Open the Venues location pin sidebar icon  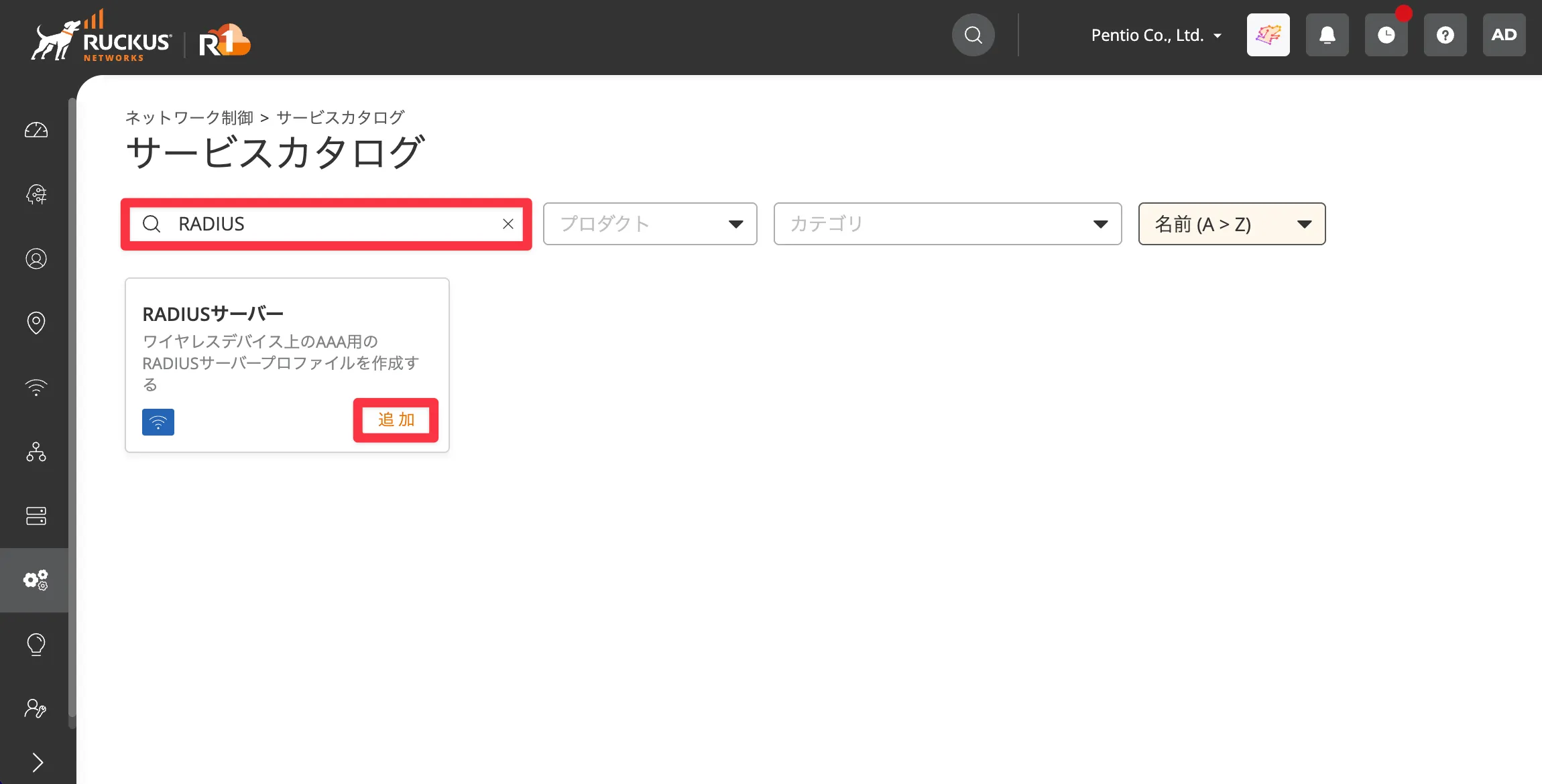36,323
